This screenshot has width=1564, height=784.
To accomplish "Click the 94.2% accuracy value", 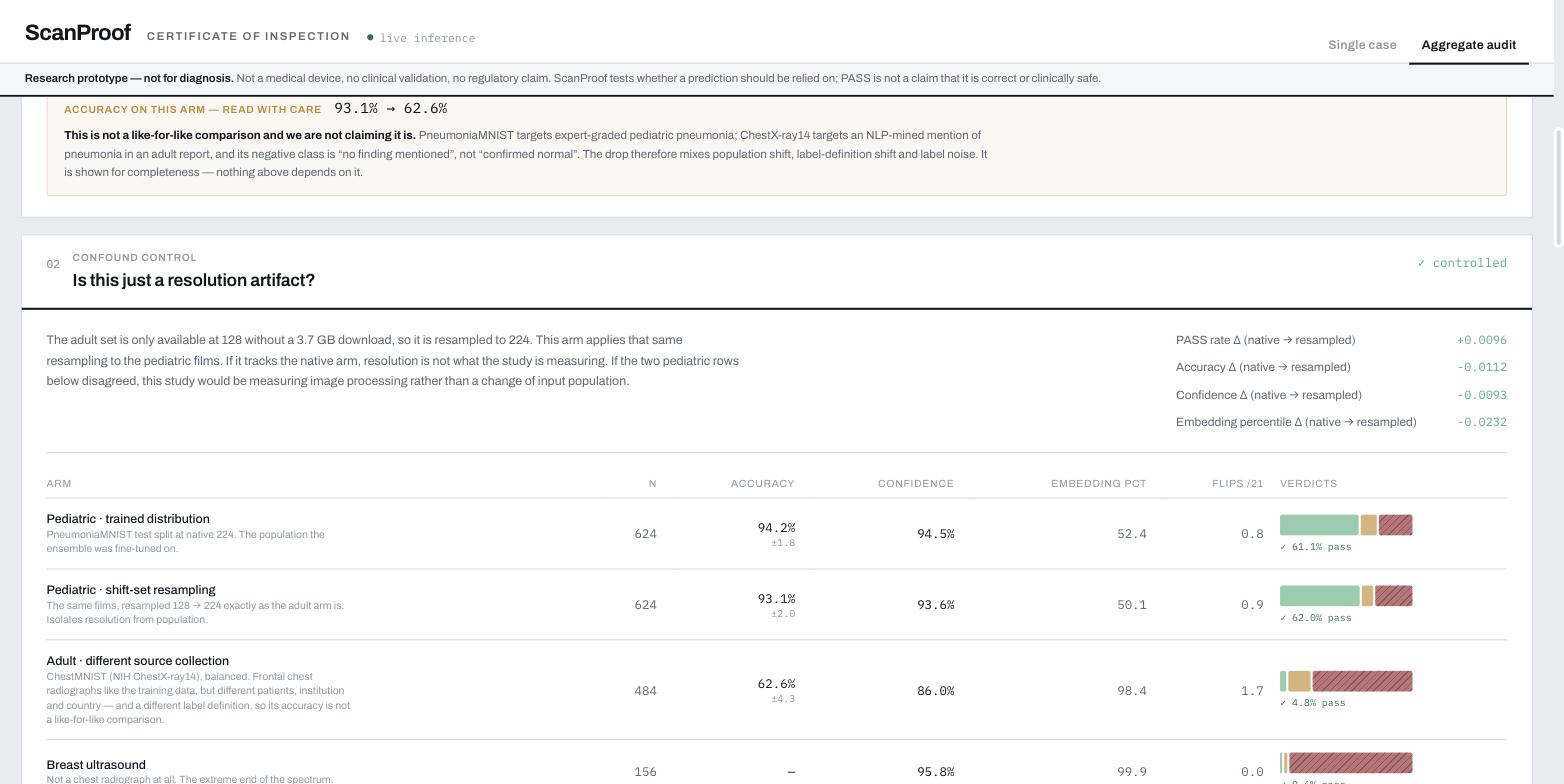I will click(776, 528).
